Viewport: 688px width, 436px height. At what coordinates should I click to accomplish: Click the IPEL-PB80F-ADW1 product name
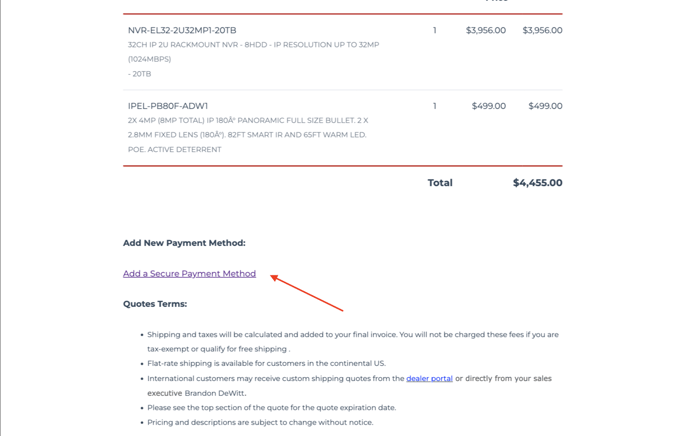tap(168, 106)
